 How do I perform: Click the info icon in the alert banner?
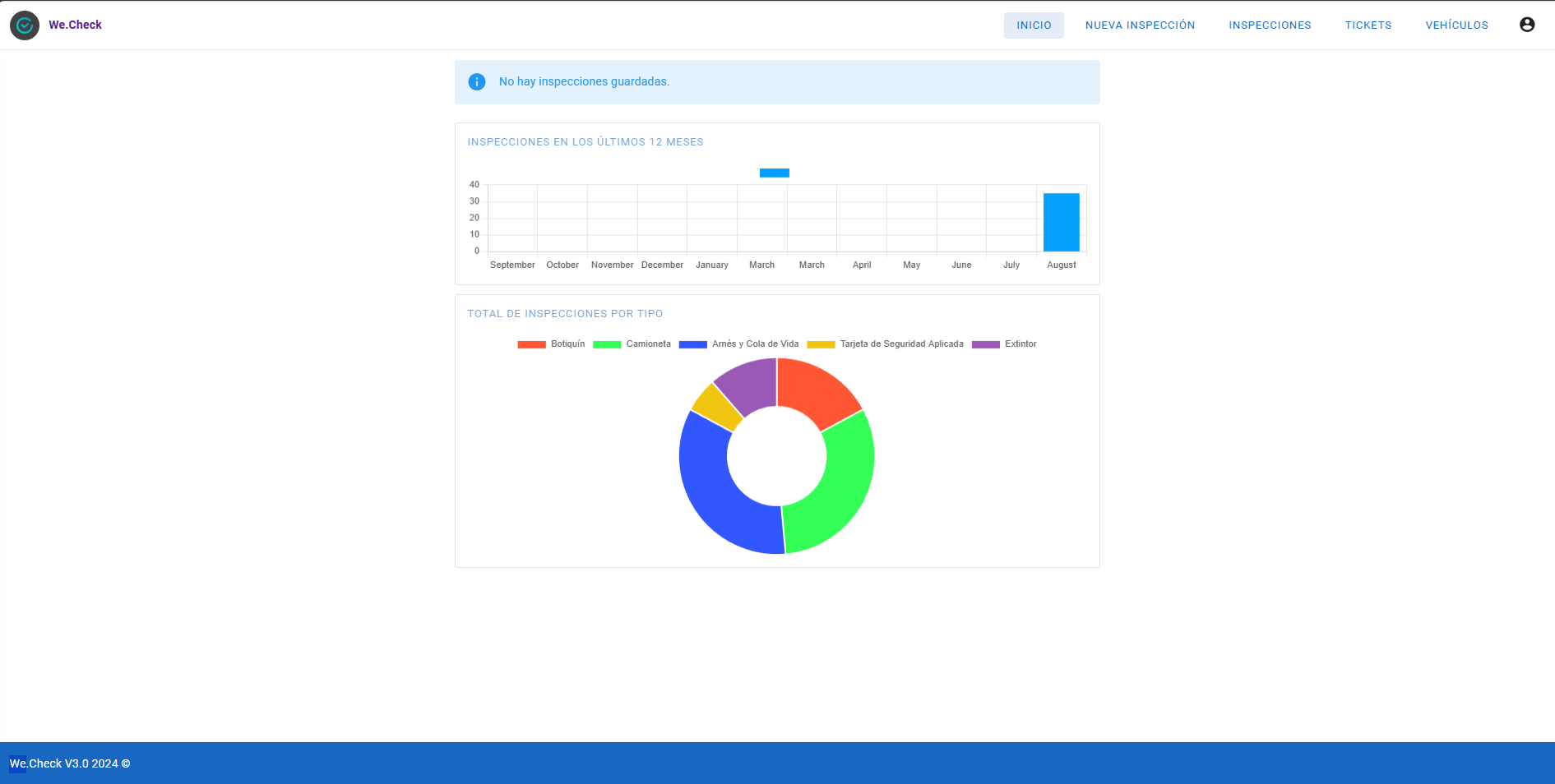477,82
